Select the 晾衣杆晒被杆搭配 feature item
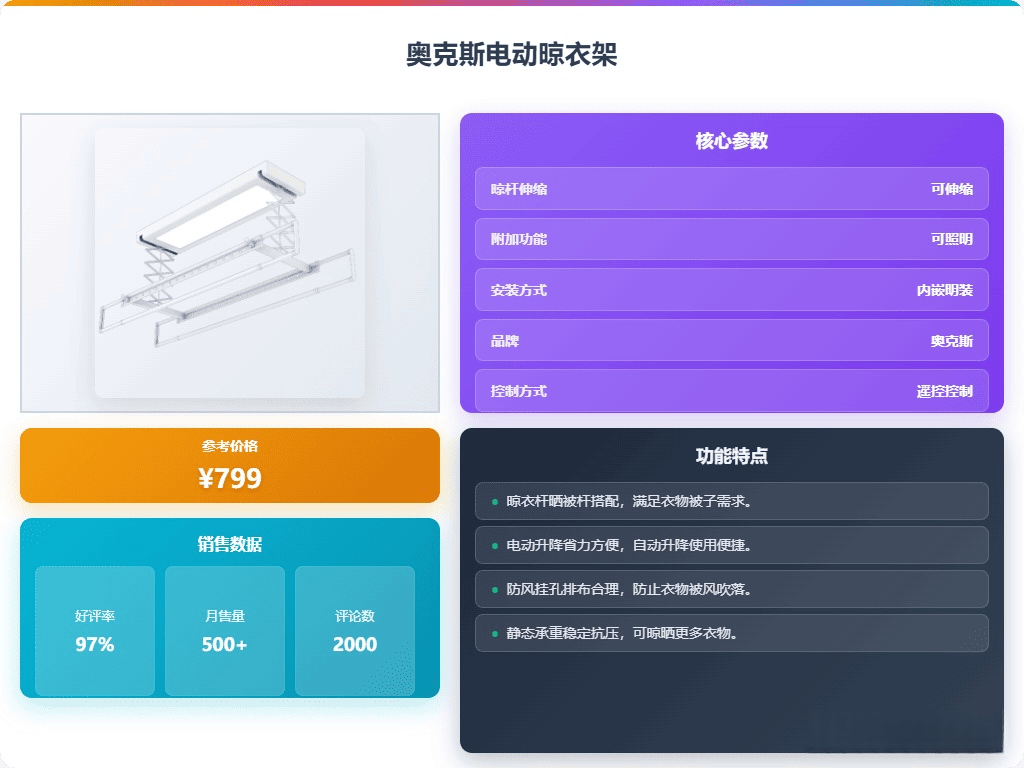1024x768 pixels. [731, 501]
